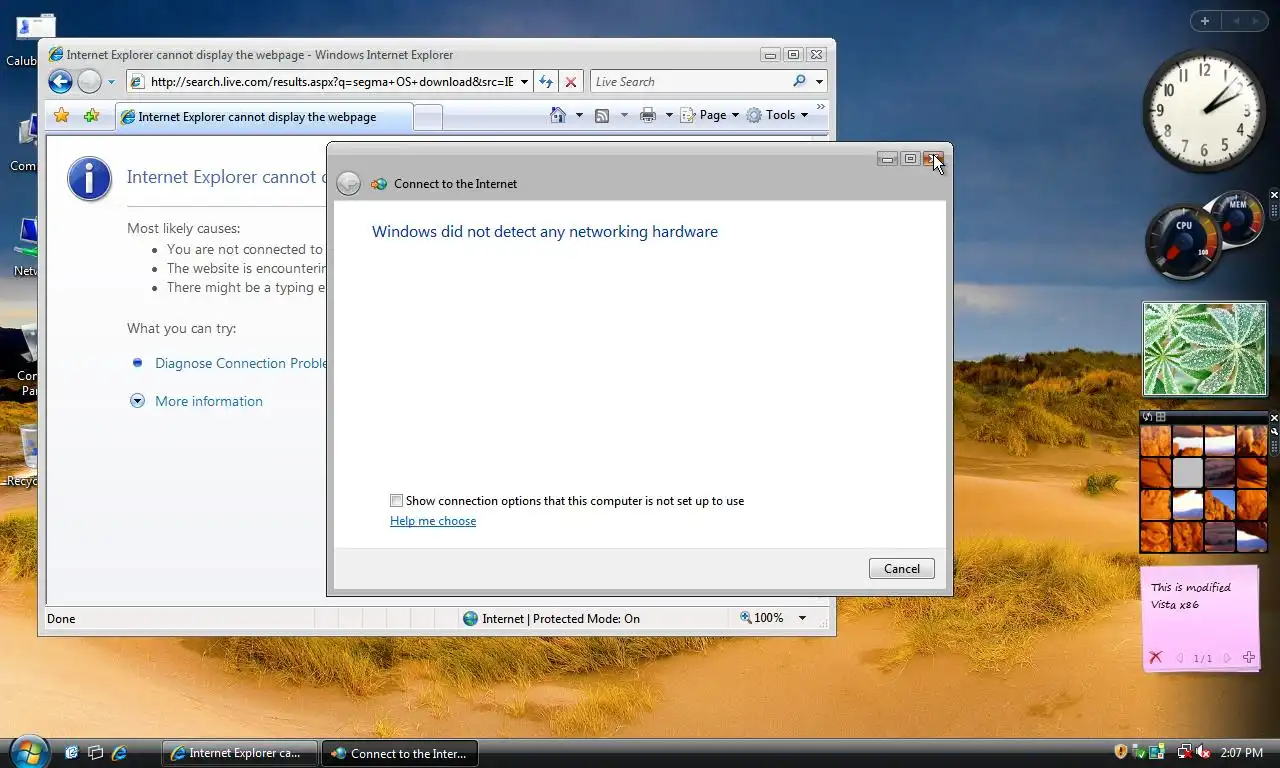Click the Slide Show leaf photo gadget

1204,349
